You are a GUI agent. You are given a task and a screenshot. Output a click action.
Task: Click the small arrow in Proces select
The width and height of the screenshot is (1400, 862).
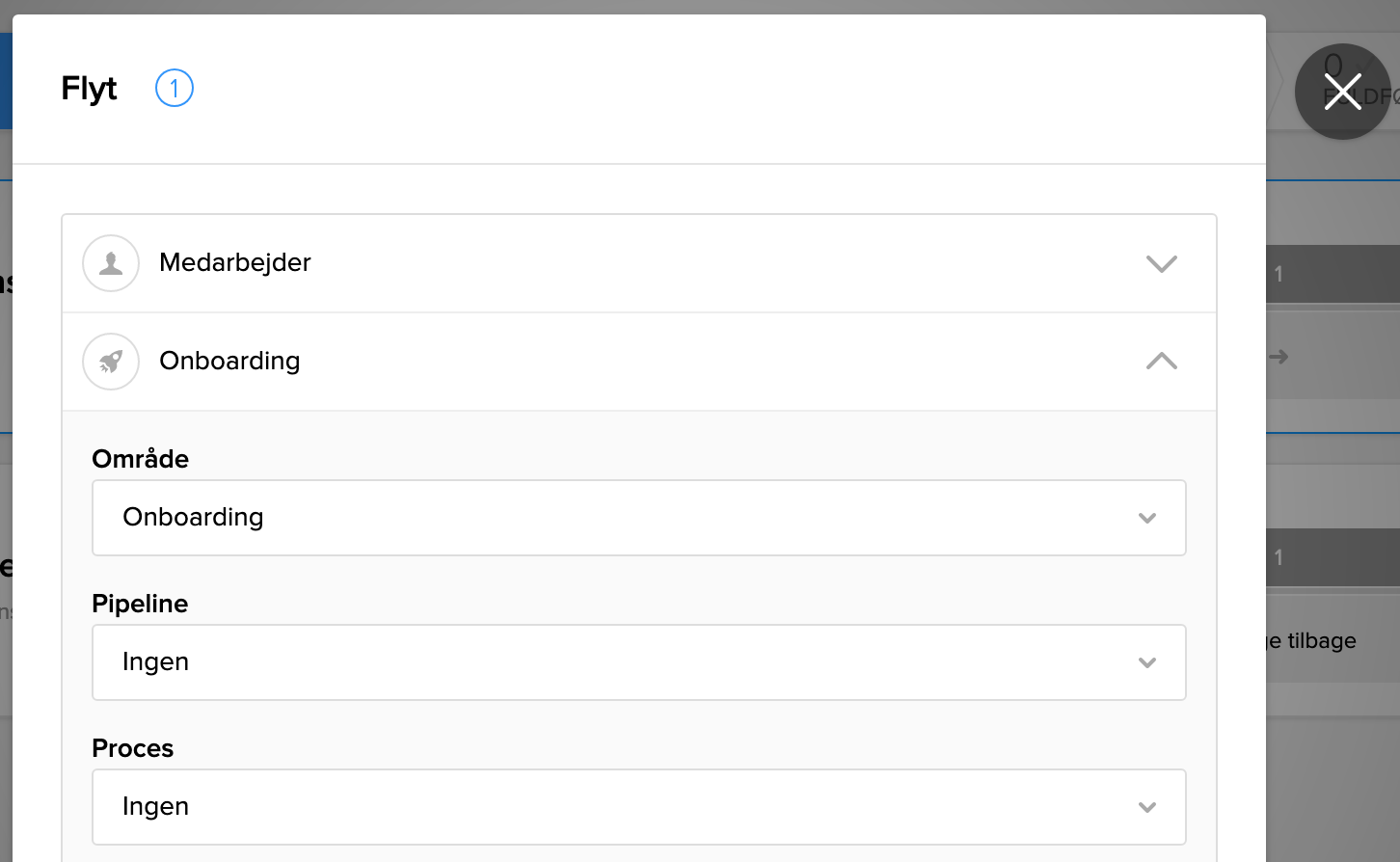point(1147,808)
